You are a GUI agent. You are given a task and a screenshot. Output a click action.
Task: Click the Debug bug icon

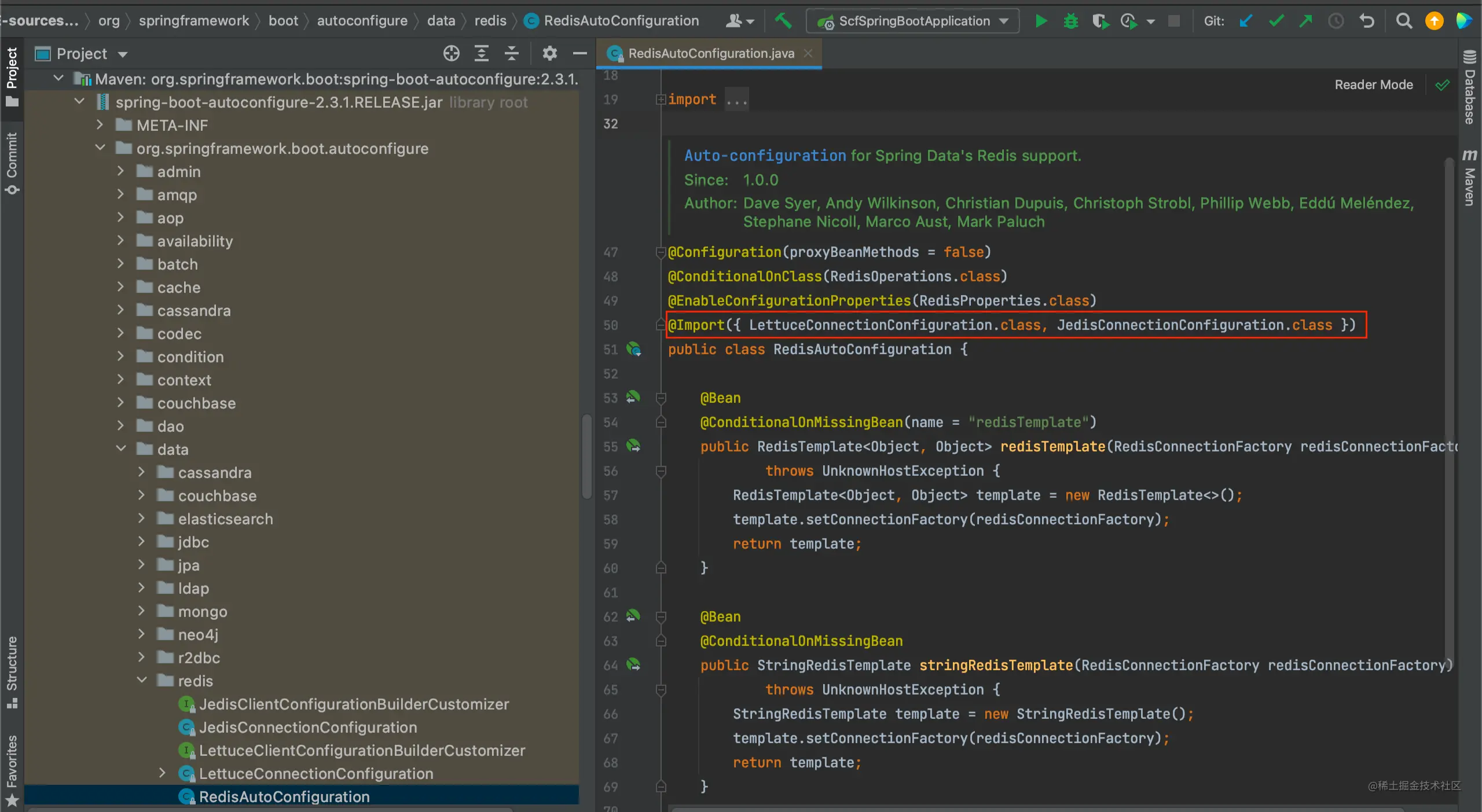(1070, 21)
